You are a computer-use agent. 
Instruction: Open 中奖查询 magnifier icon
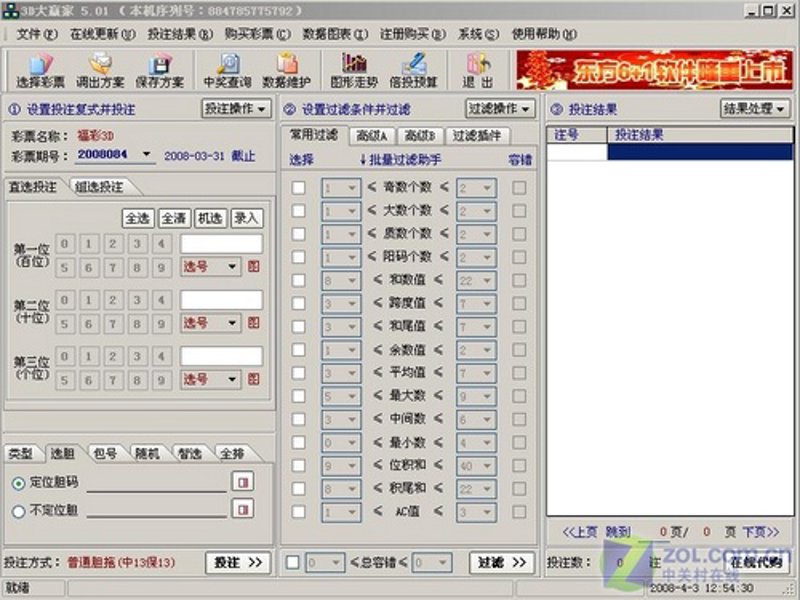tap(228, 70)
